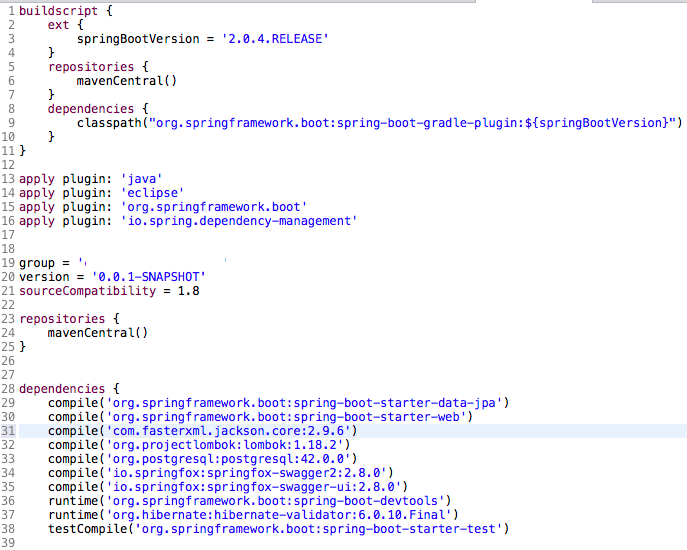Click 'repositories {' on line 23
This screenshot has height=550, width=687.
point(69,319)
